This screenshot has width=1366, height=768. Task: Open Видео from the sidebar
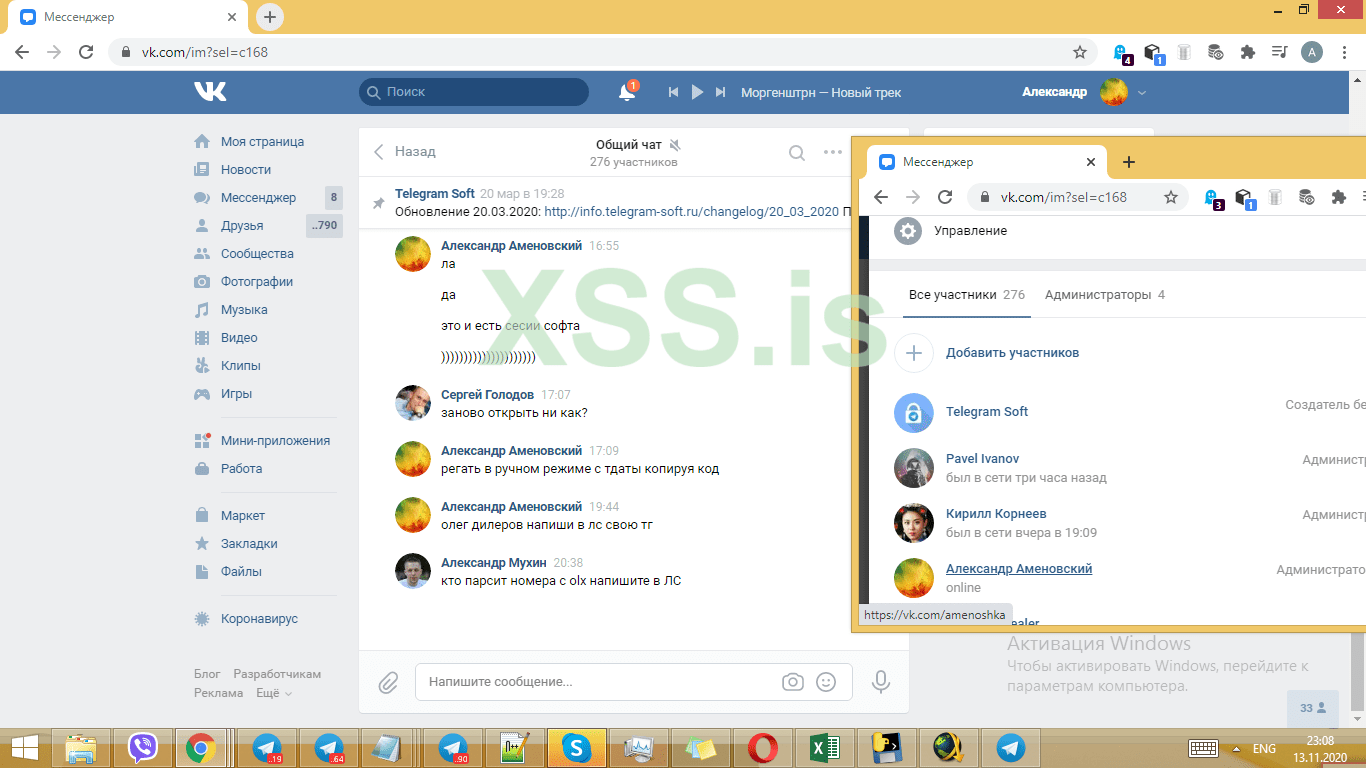[239, 338]
